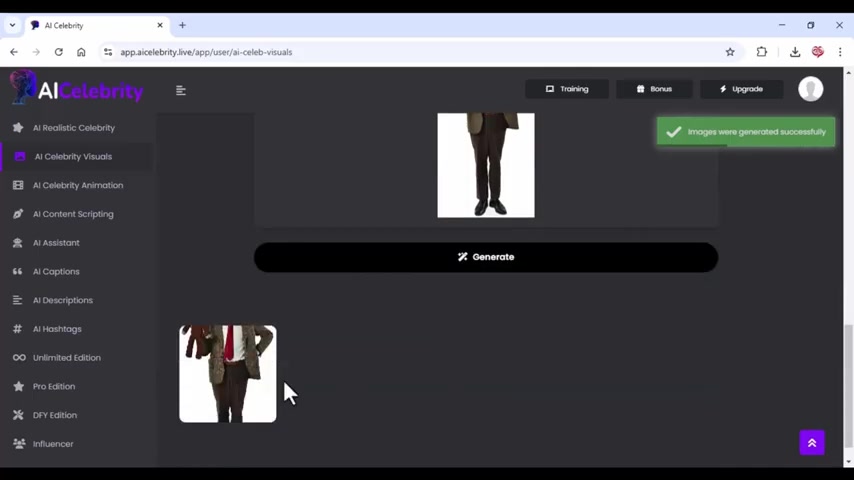854x480 pixels.
Task: Bookmark this page with star icon
Action: coord(730,52)
